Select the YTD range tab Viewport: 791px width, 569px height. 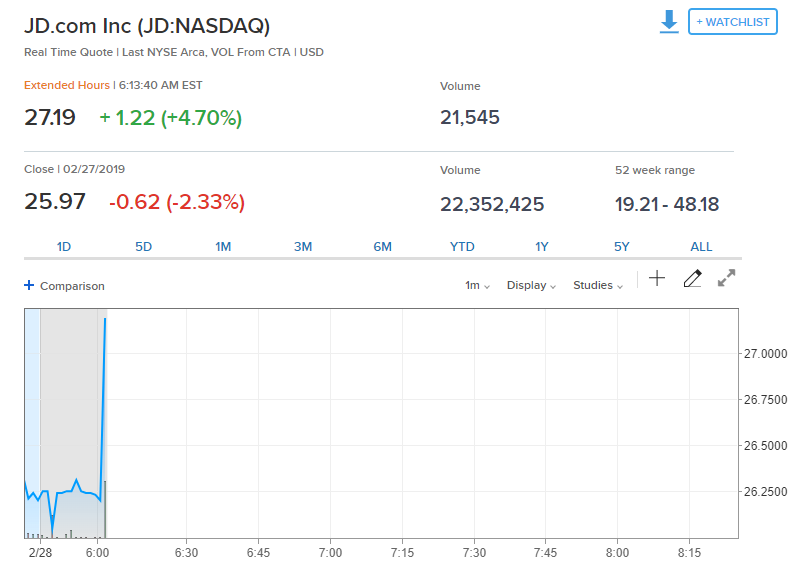[462, 247]
